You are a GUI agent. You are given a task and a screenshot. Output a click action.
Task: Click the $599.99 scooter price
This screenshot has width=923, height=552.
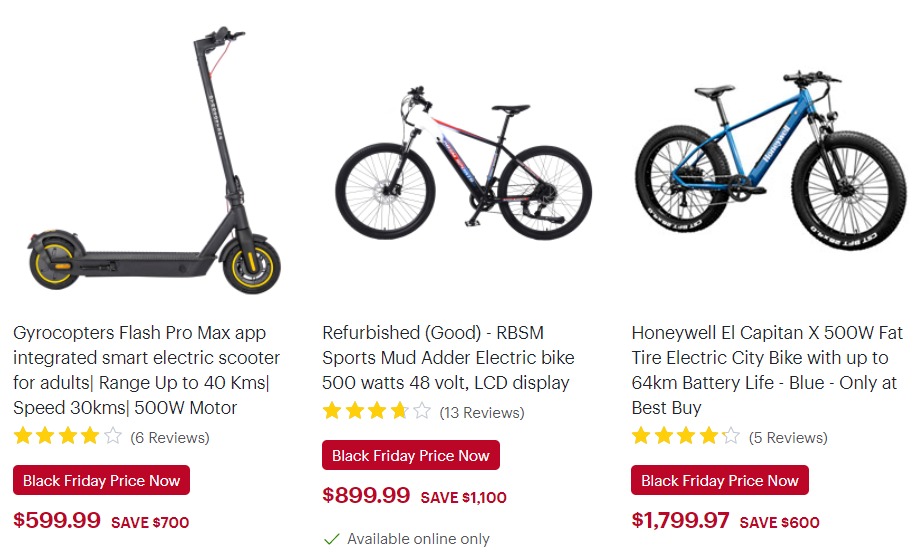pyautogui.click(x=57, y=520)
